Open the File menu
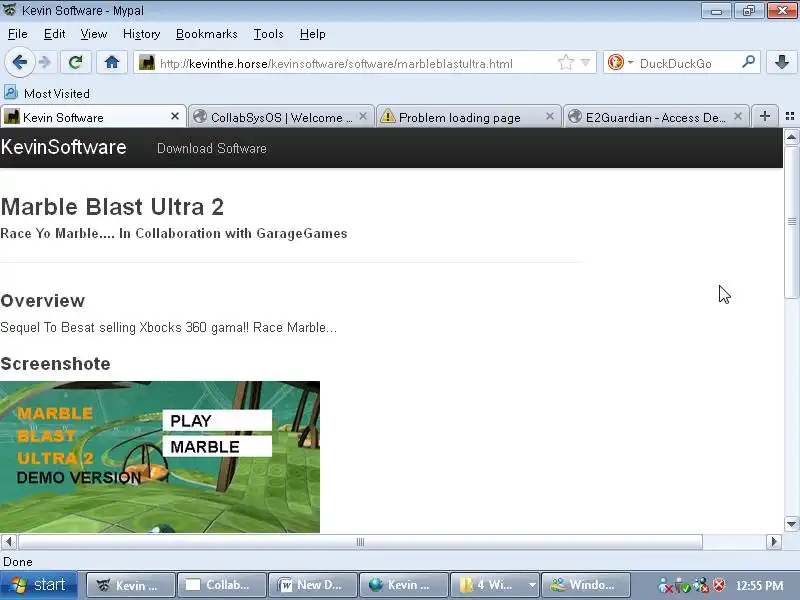This screenshot has width=800, height=600. pos(18,34)
